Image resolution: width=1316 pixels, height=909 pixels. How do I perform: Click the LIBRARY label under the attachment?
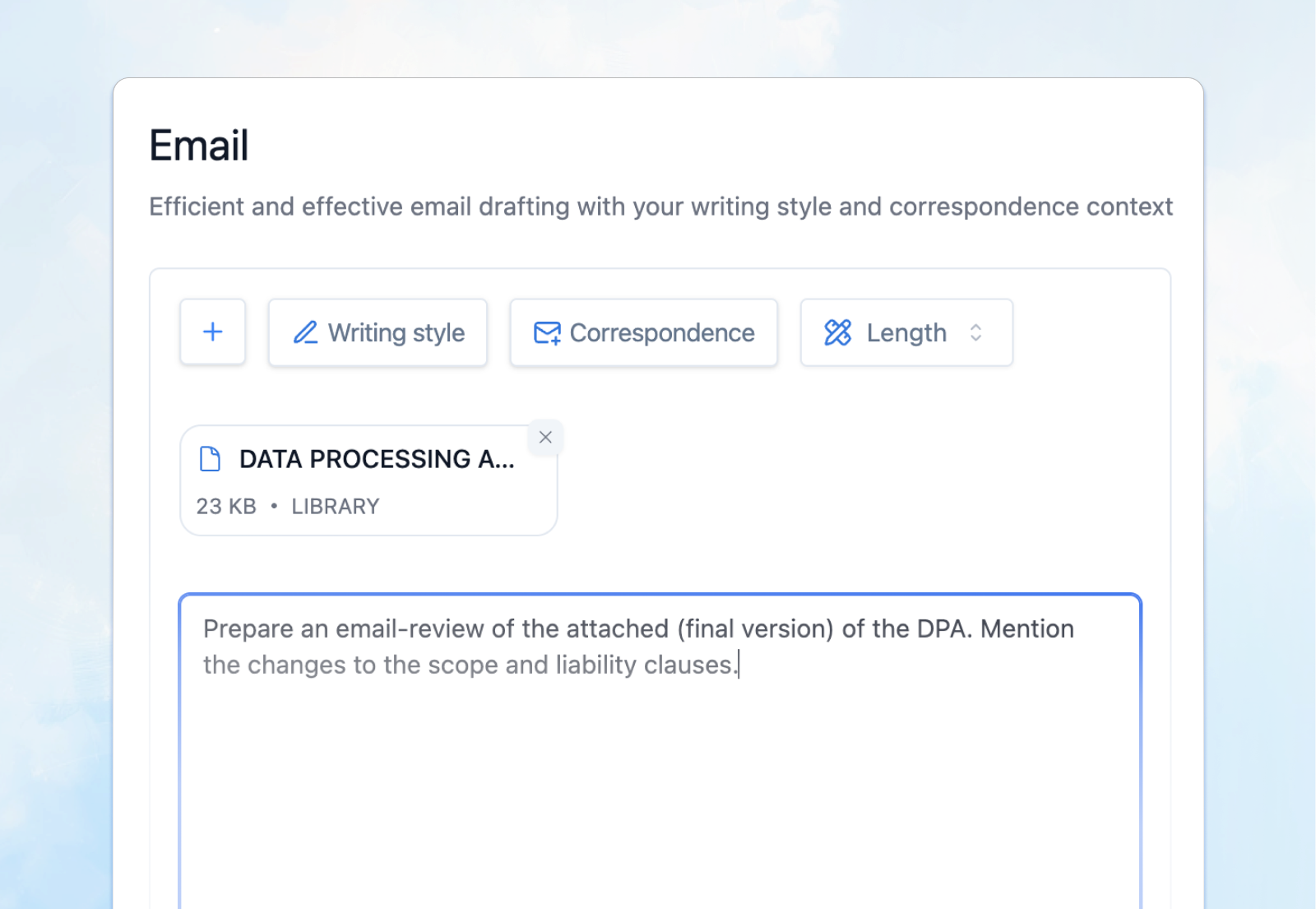pyautogui.click(x=334, y=506)
